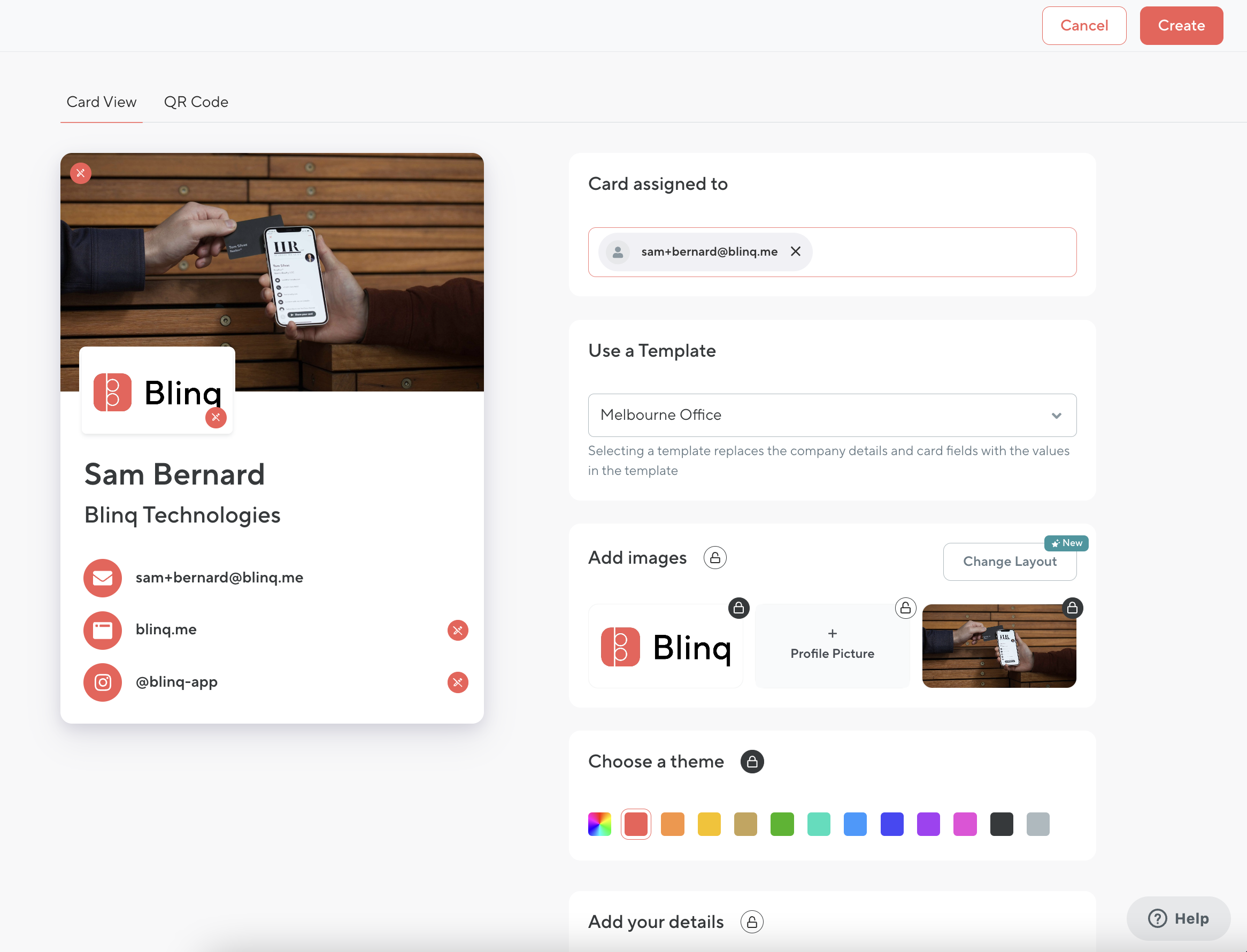Toggle lock on the cover photo thumbnail

pyautogui.click(x=1072, y=608)
